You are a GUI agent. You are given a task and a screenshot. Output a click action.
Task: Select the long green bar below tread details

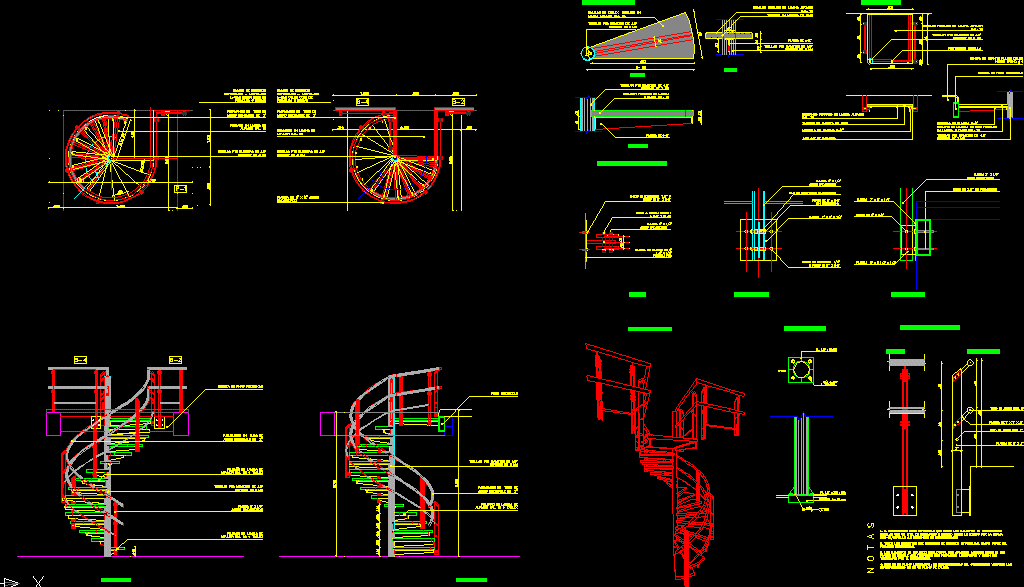(632, 163)
